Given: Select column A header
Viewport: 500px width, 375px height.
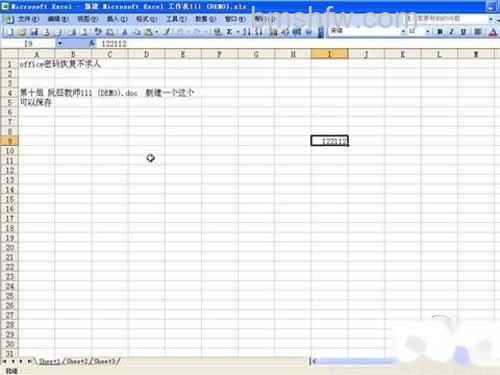Looking at the screenshot, I should point(36,54).
